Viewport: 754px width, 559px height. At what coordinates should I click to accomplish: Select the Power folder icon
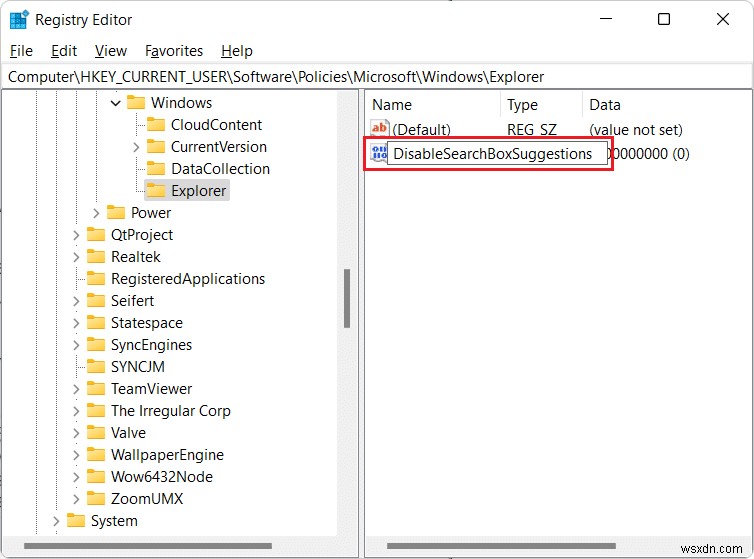(116, 213)
